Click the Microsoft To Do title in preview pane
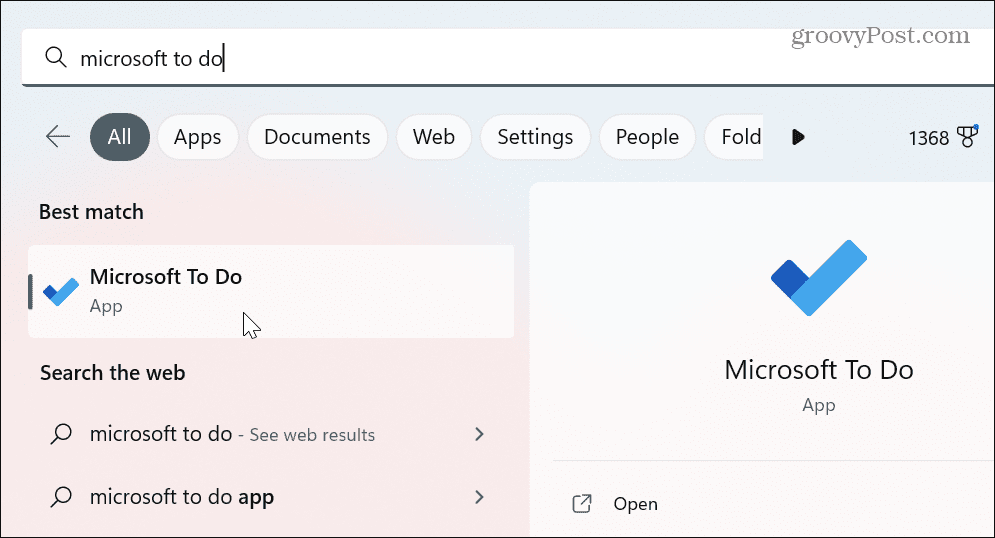 819,370
